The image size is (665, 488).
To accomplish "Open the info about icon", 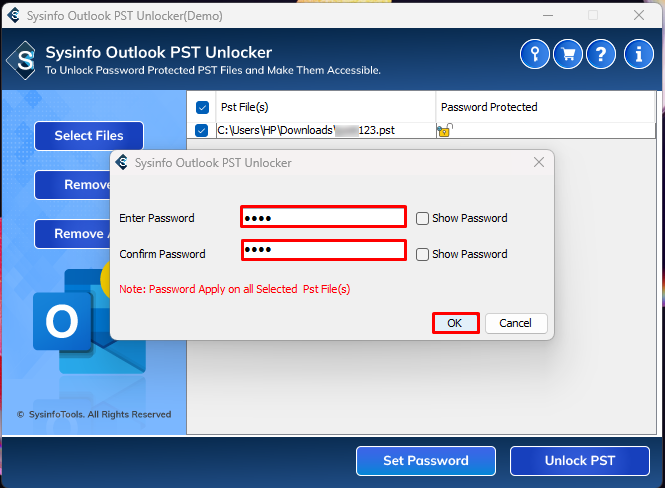I will point(638,54).
